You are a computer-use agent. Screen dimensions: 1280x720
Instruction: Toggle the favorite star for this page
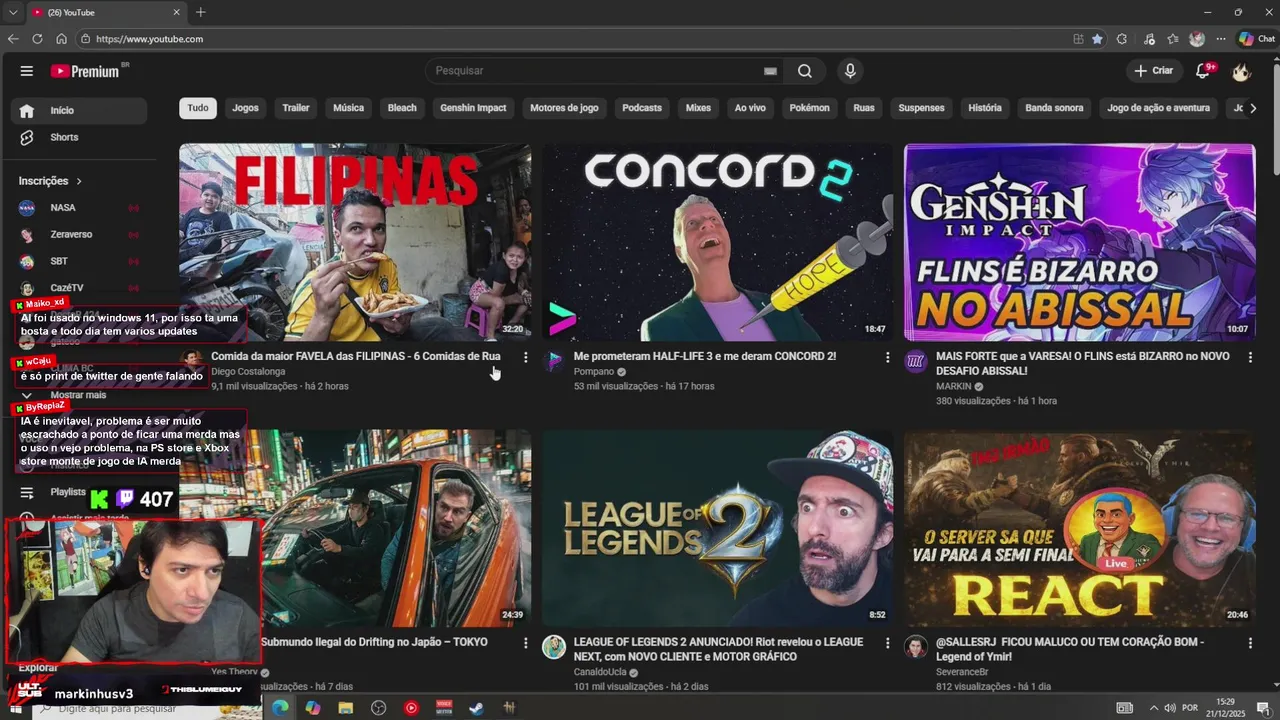pos(1097,39)
